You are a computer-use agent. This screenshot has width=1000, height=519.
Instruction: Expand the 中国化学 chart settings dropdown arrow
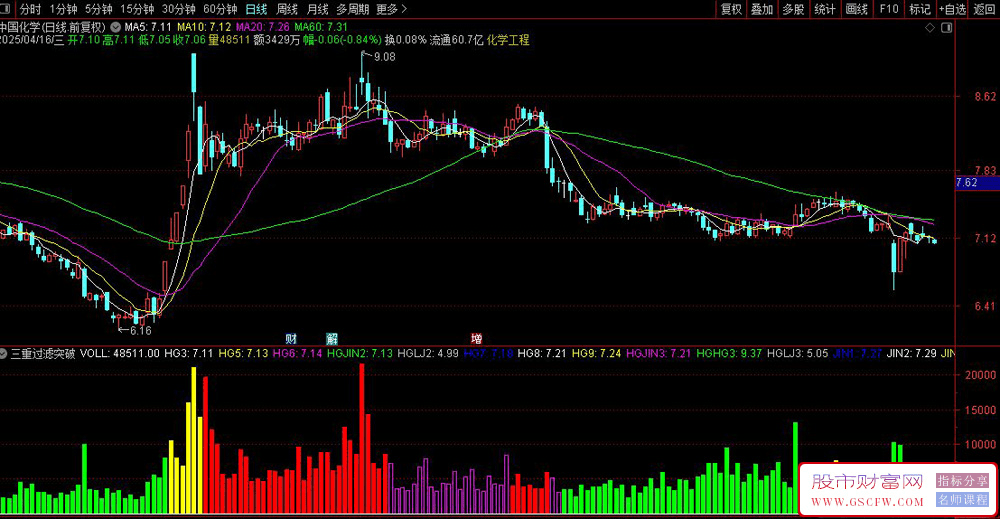click(x=115, y=27)
